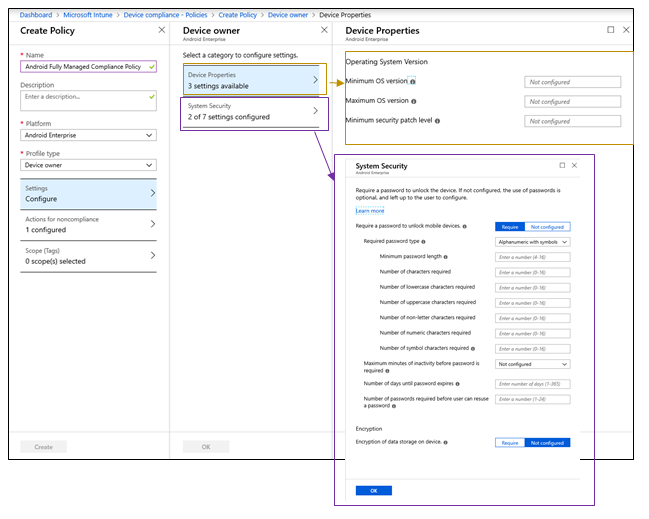Click the Create button
The height and width of the screenshot is (519, 649).
tap(43, 447)
